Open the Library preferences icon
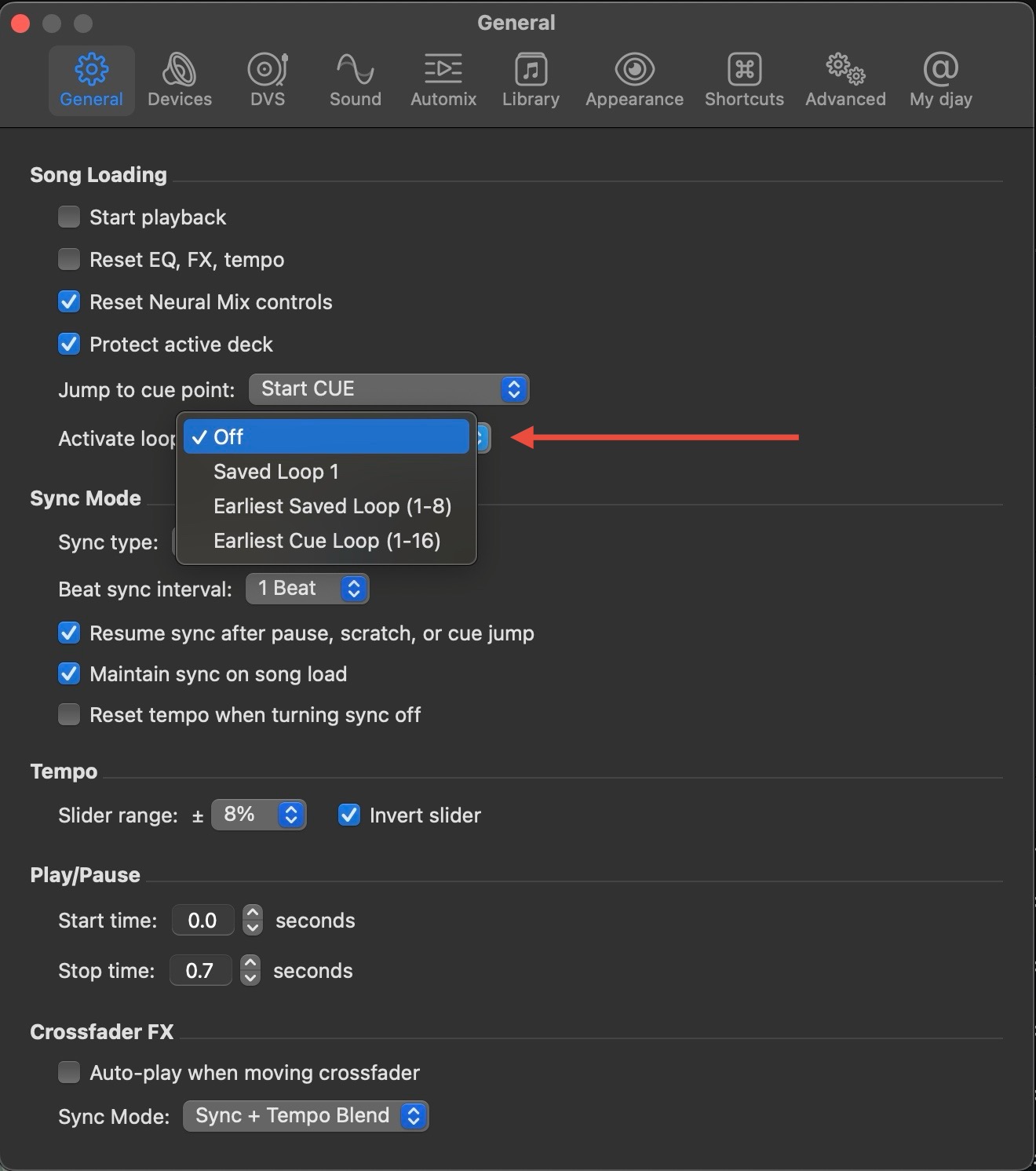1036x1171 pixels. point(531,80)
